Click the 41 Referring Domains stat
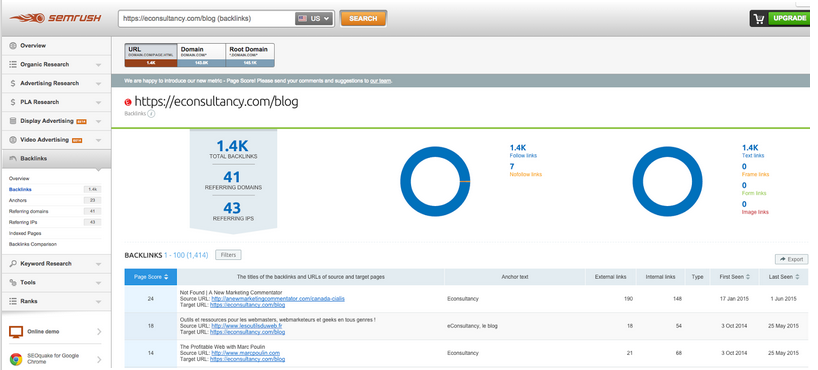Viewport: 818px width, 370px height. [232, 177]
